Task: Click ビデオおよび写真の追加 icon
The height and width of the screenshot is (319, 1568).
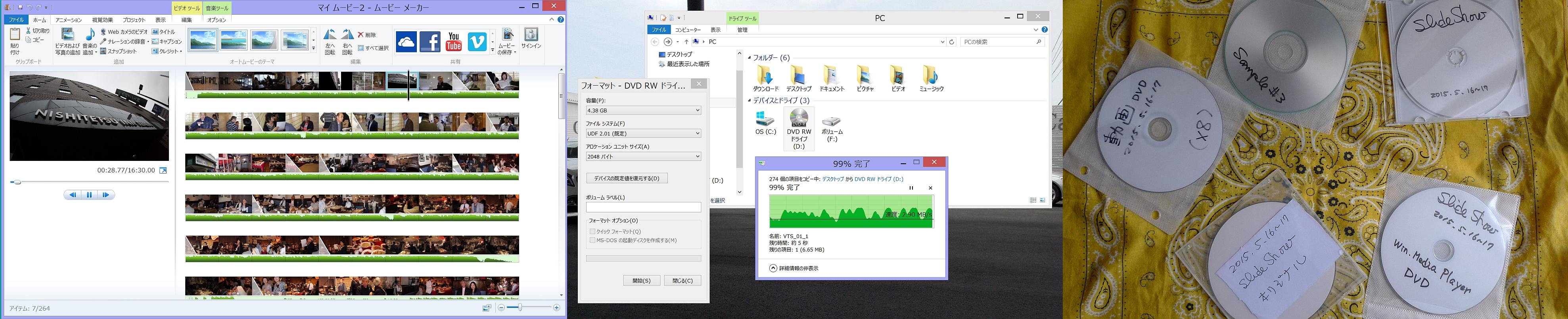Action: (67, 41)
